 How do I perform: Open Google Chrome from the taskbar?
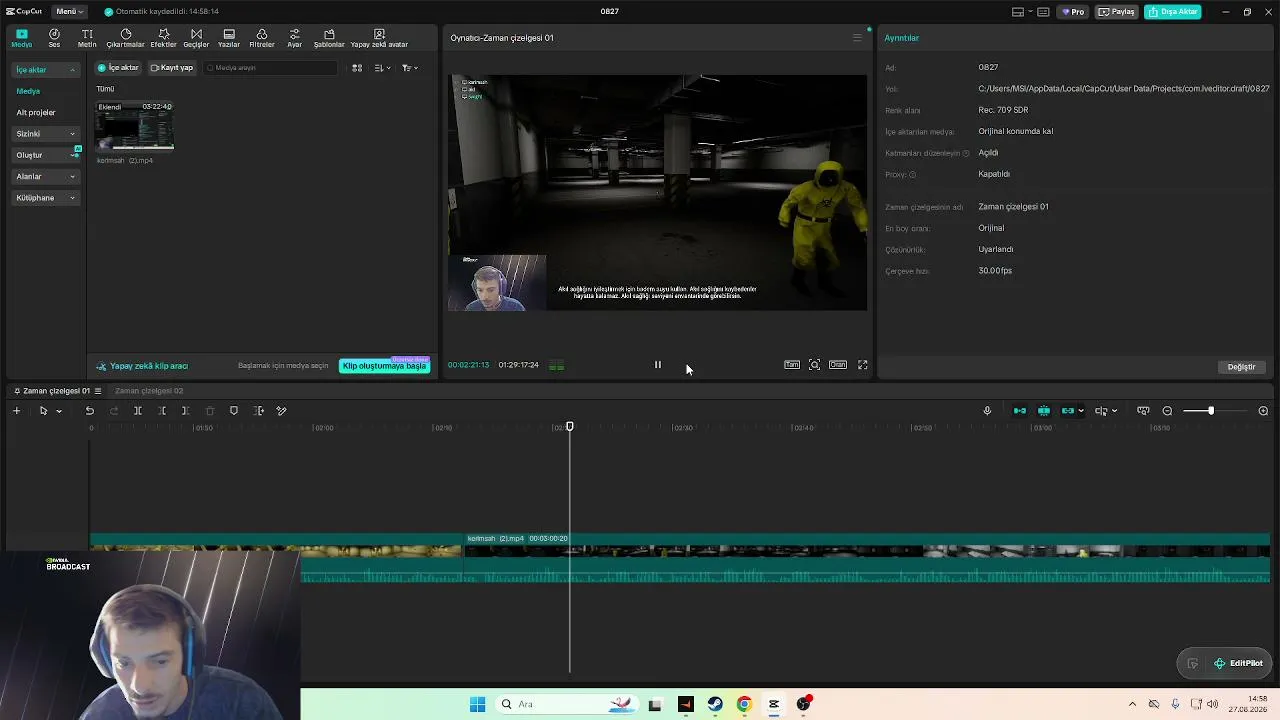(744, 704)
